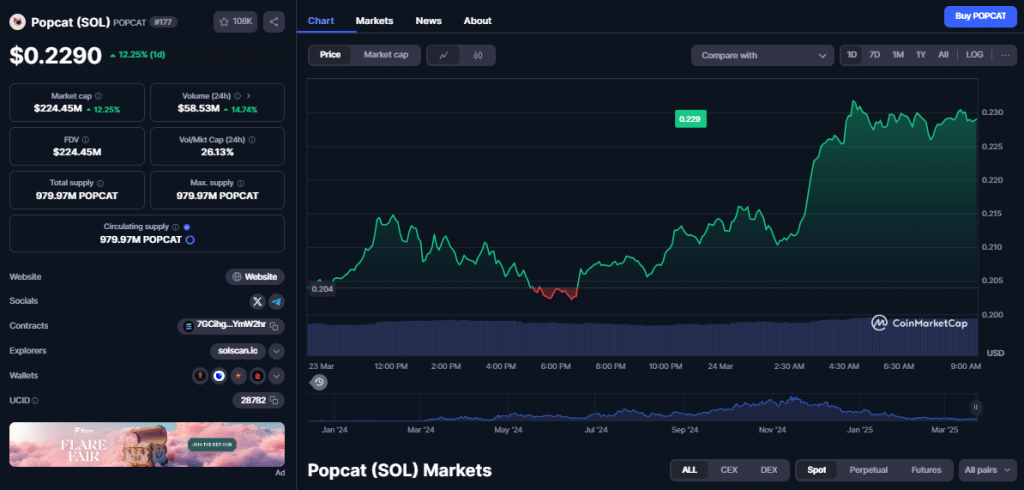Open the About tab
1024x490 pixels.
click(477, 21)
